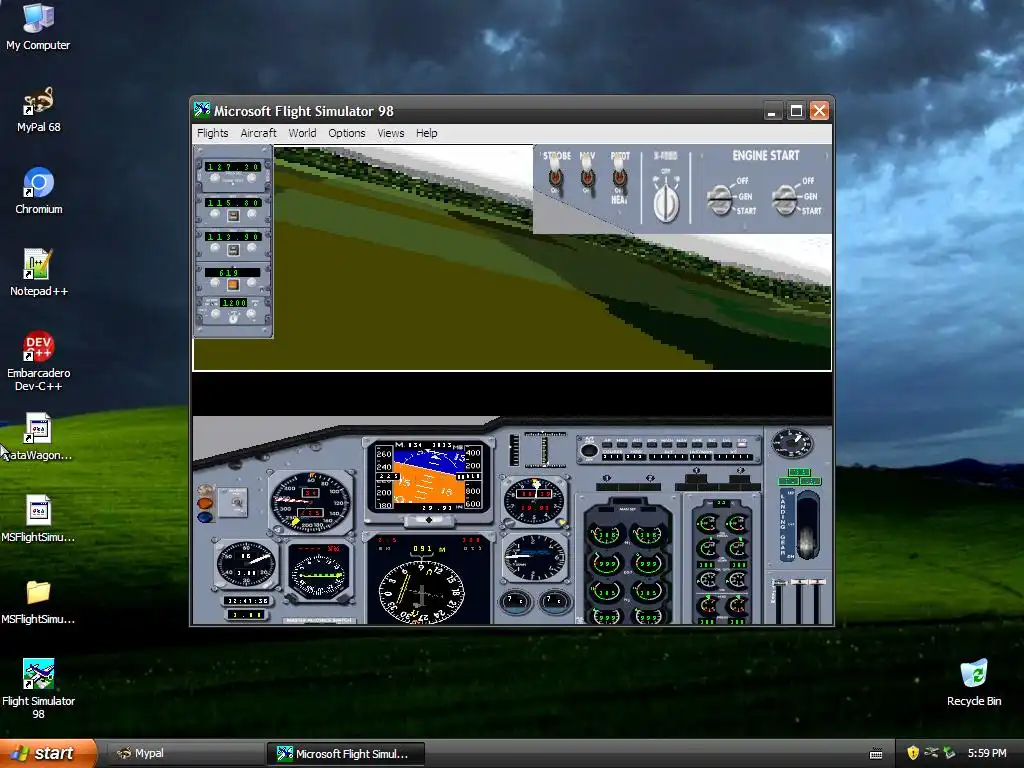Viewport: 1024px width, 768px height.
Task: Click the white marker beacon light
Action: (x=205, y=489)
